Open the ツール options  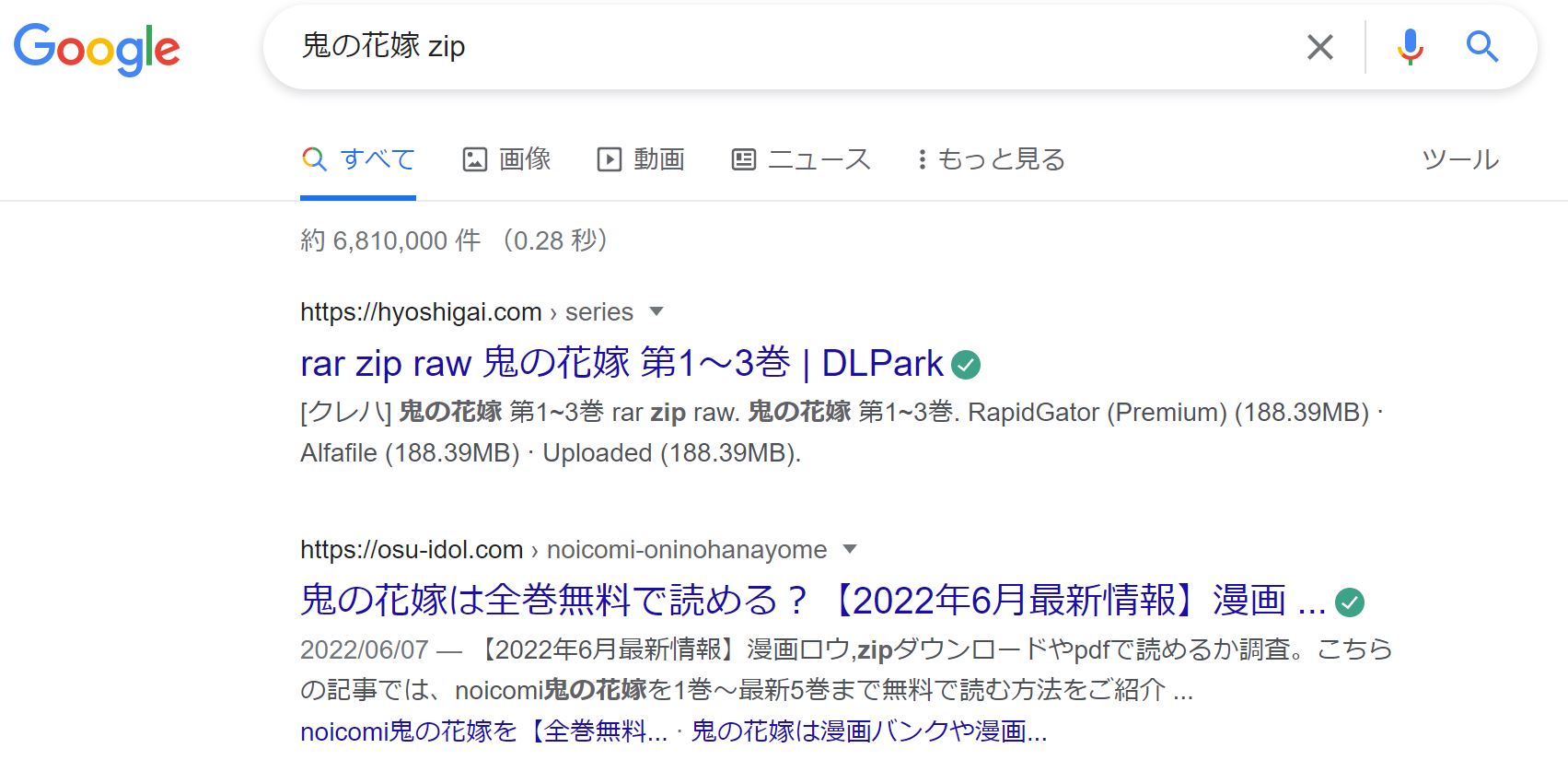[1460, 159]
